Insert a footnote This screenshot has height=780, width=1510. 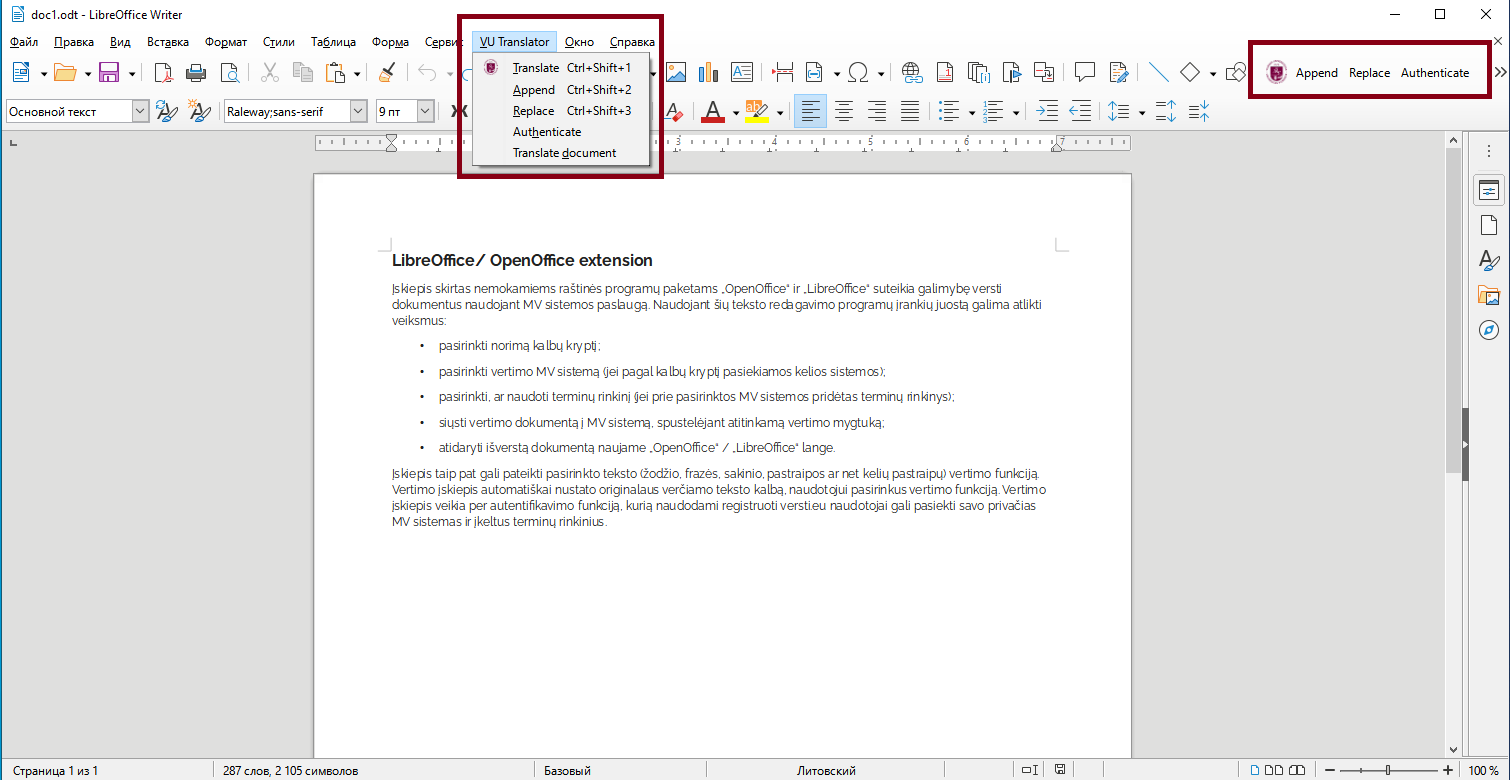pos(944,72)
